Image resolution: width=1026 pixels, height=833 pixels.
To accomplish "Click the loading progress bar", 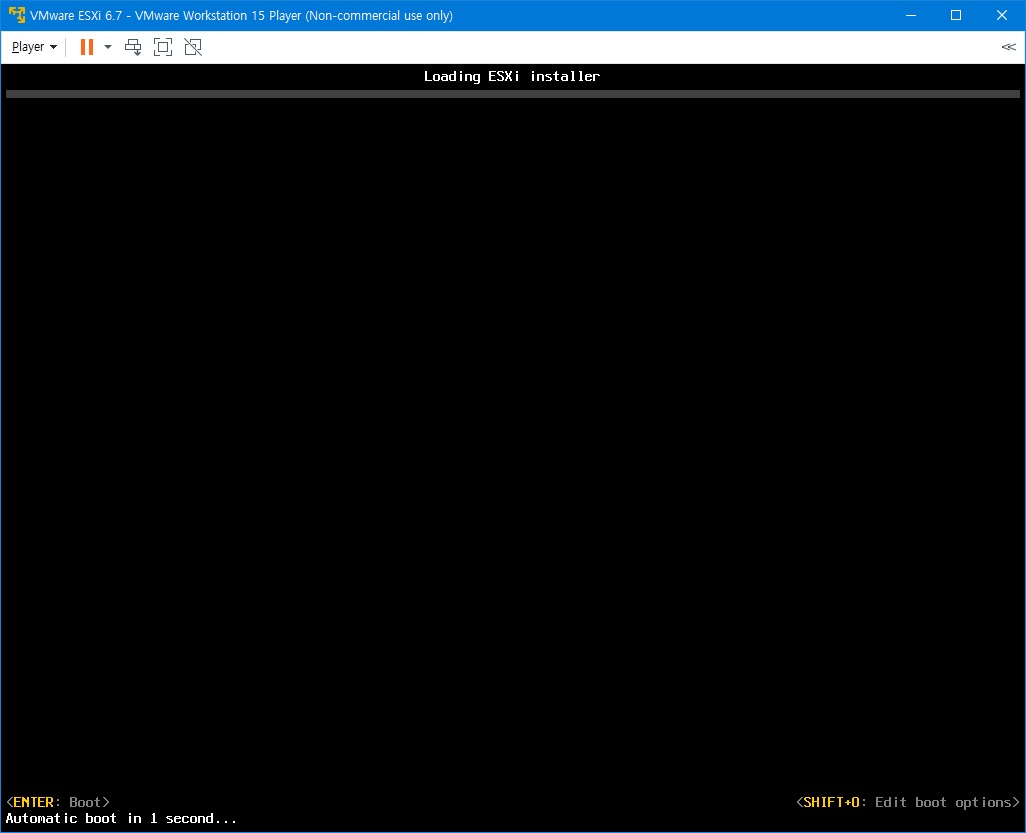I will (x=513, y=94).
